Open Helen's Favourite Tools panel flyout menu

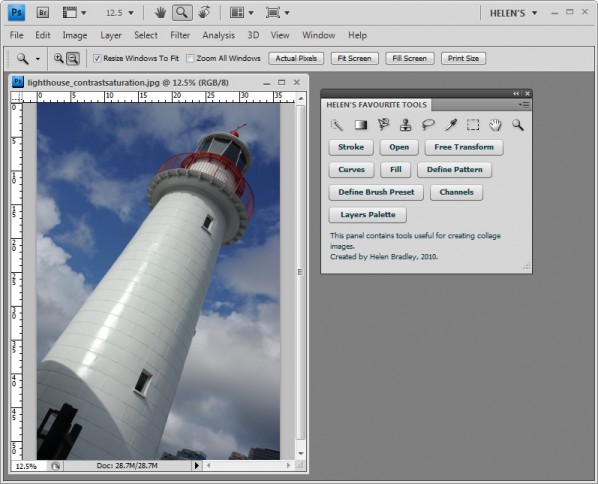pos(524,105)
